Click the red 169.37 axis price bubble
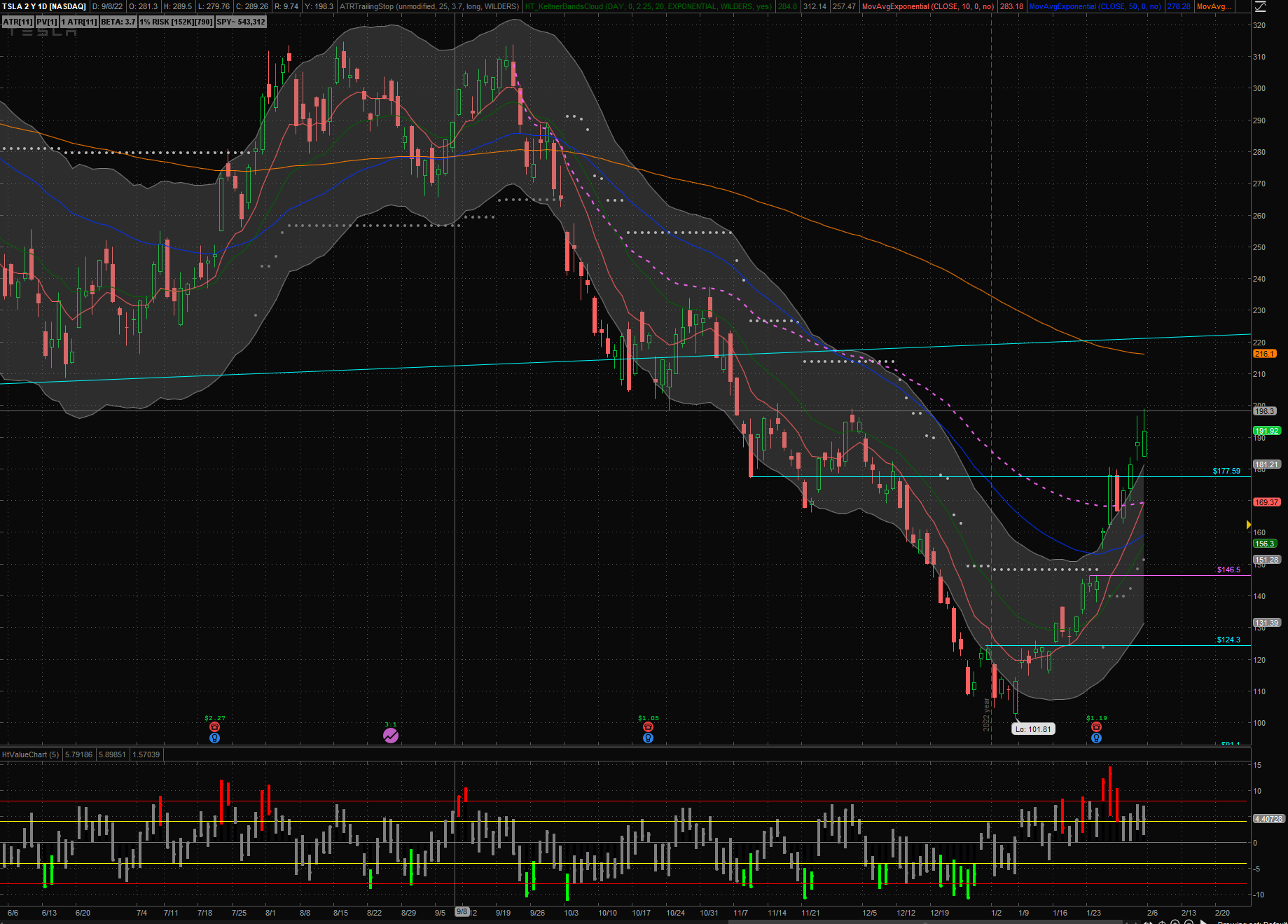This screenshot has height=924, width=1288. (1267, 502)
